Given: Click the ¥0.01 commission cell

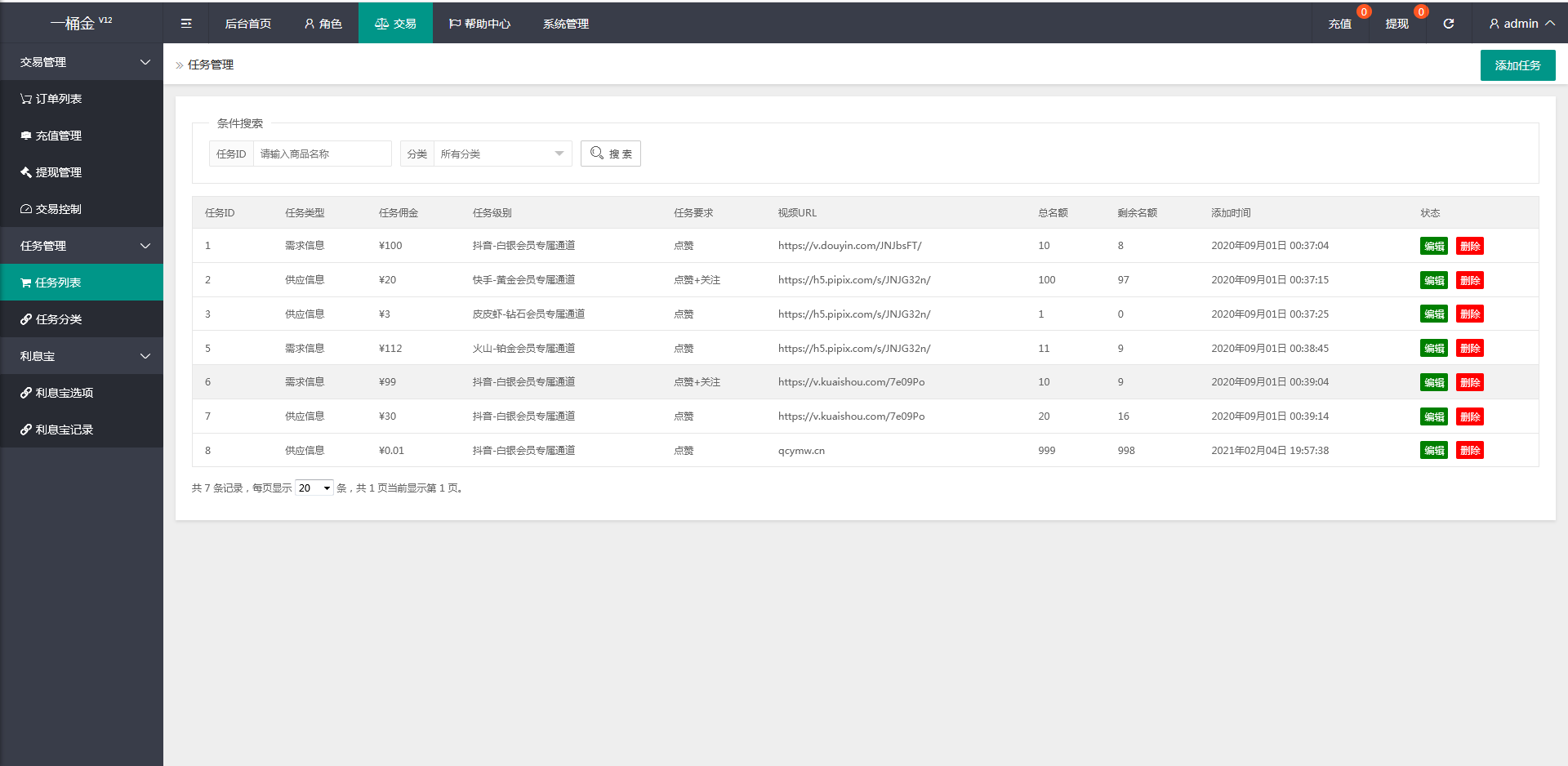Looking at the screenshot, I should (x=391, y=450).
